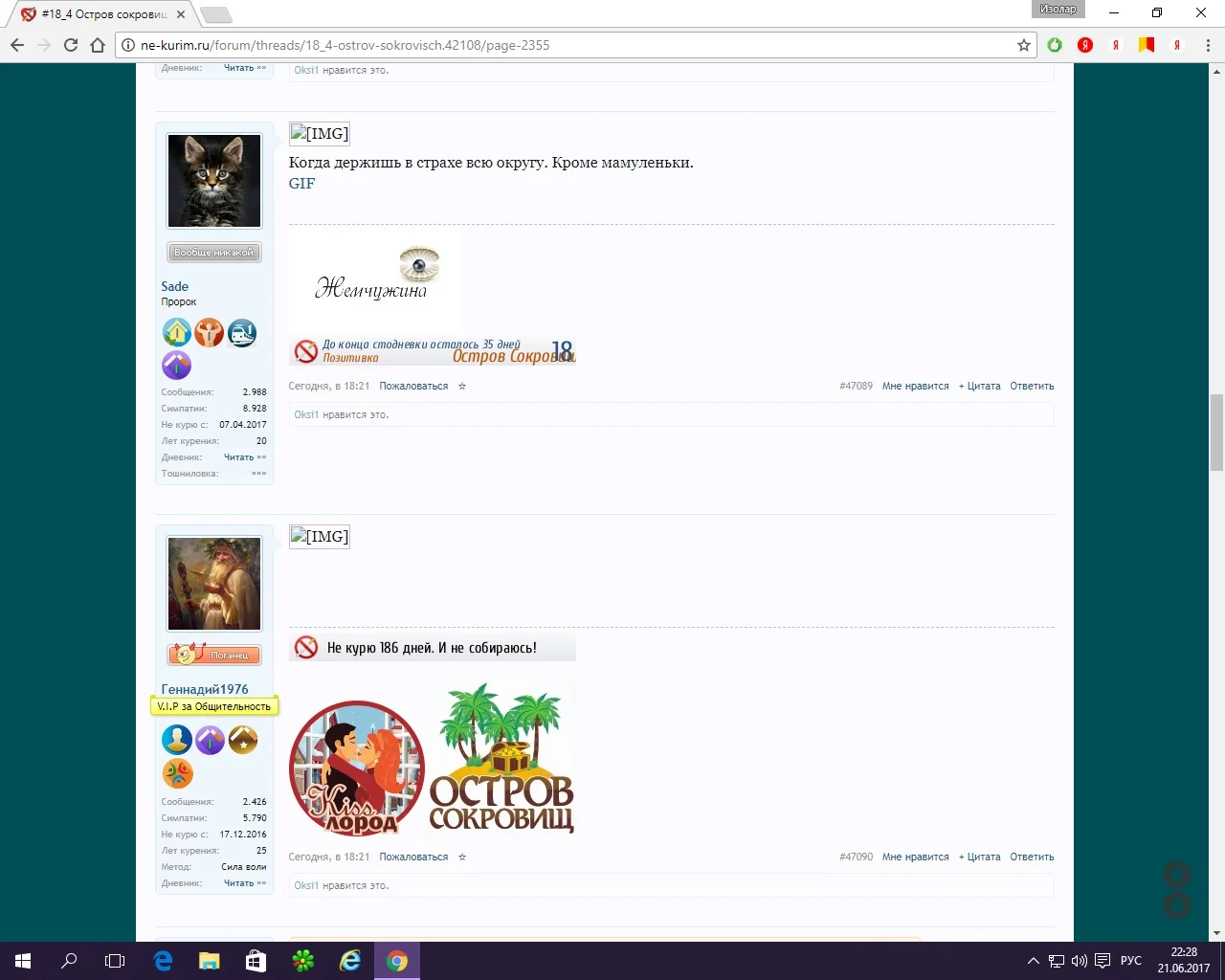The width and height of the screenshot is (1225, 980).
Task: Like post #47089 with Мне нравится
Action: [x=915, y=387]
